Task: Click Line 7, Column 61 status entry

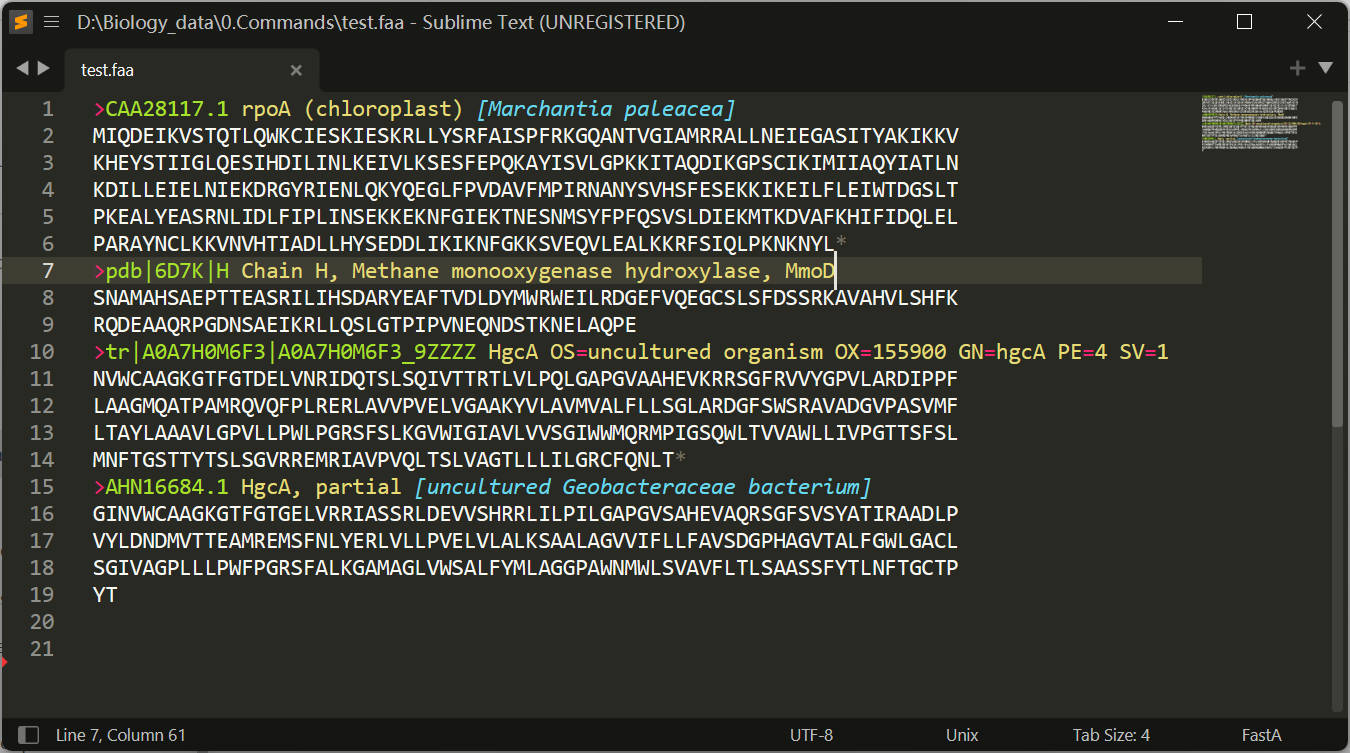Action: tap(121, 735)
